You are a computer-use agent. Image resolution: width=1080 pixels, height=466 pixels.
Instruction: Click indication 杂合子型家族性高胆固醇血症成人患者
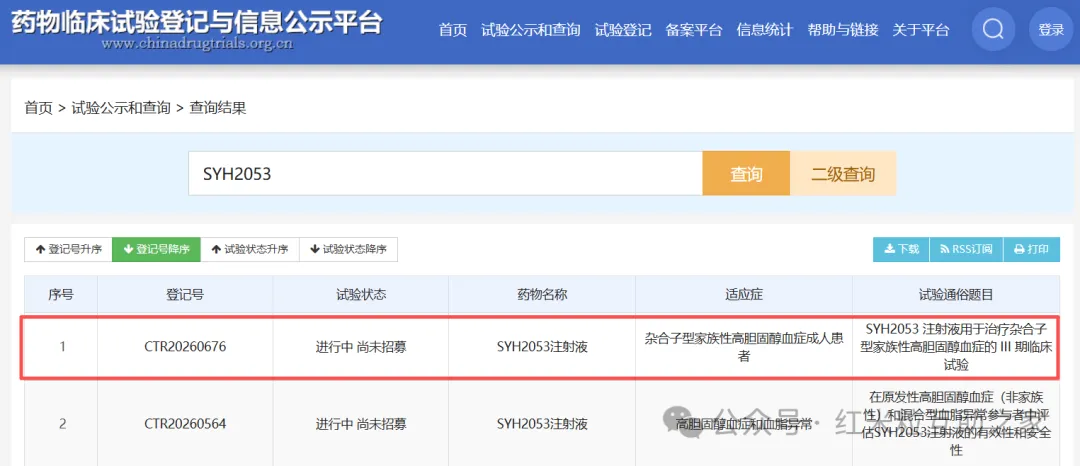(x=744, y=347)
